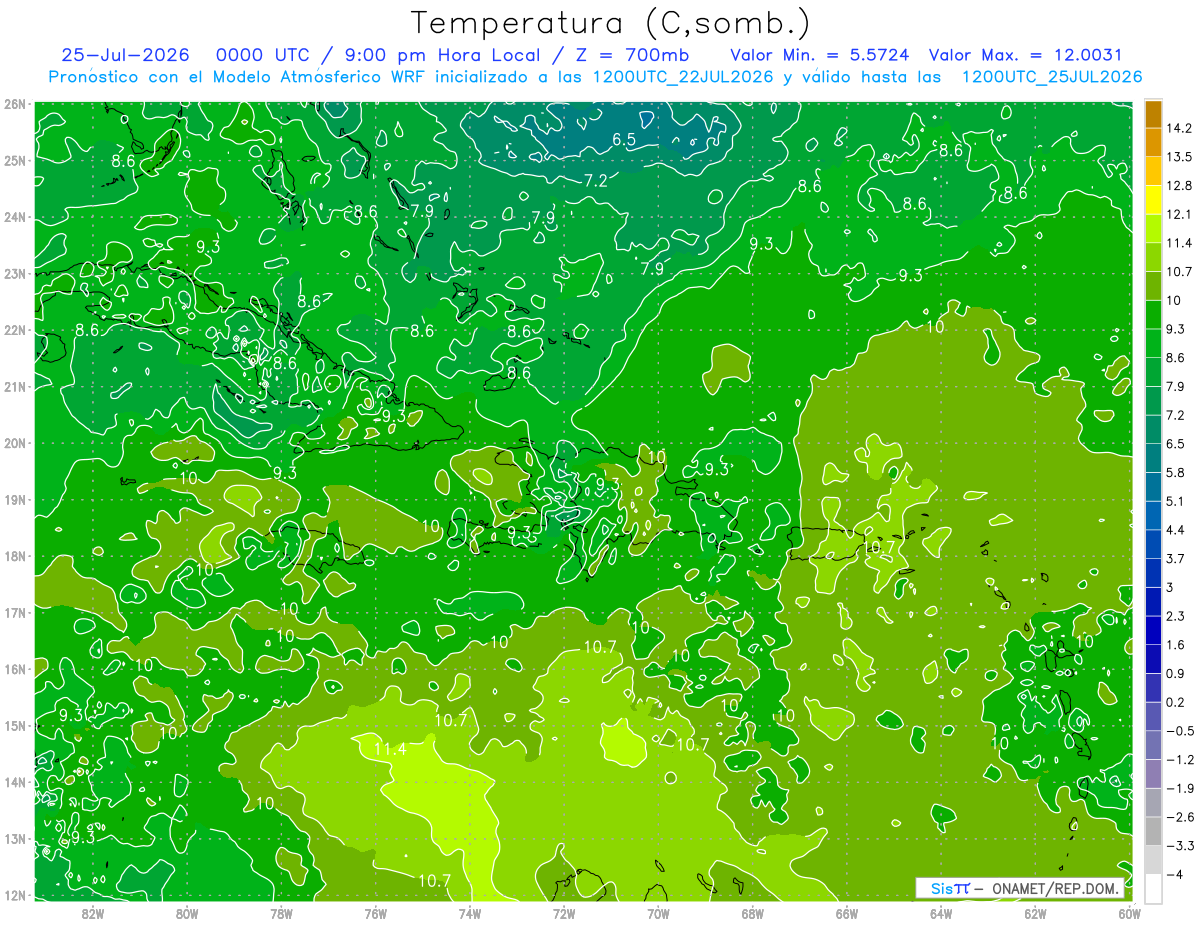
Task: Click the "Temperatura (C,somb.)" chart title
Action: point(611,23)
